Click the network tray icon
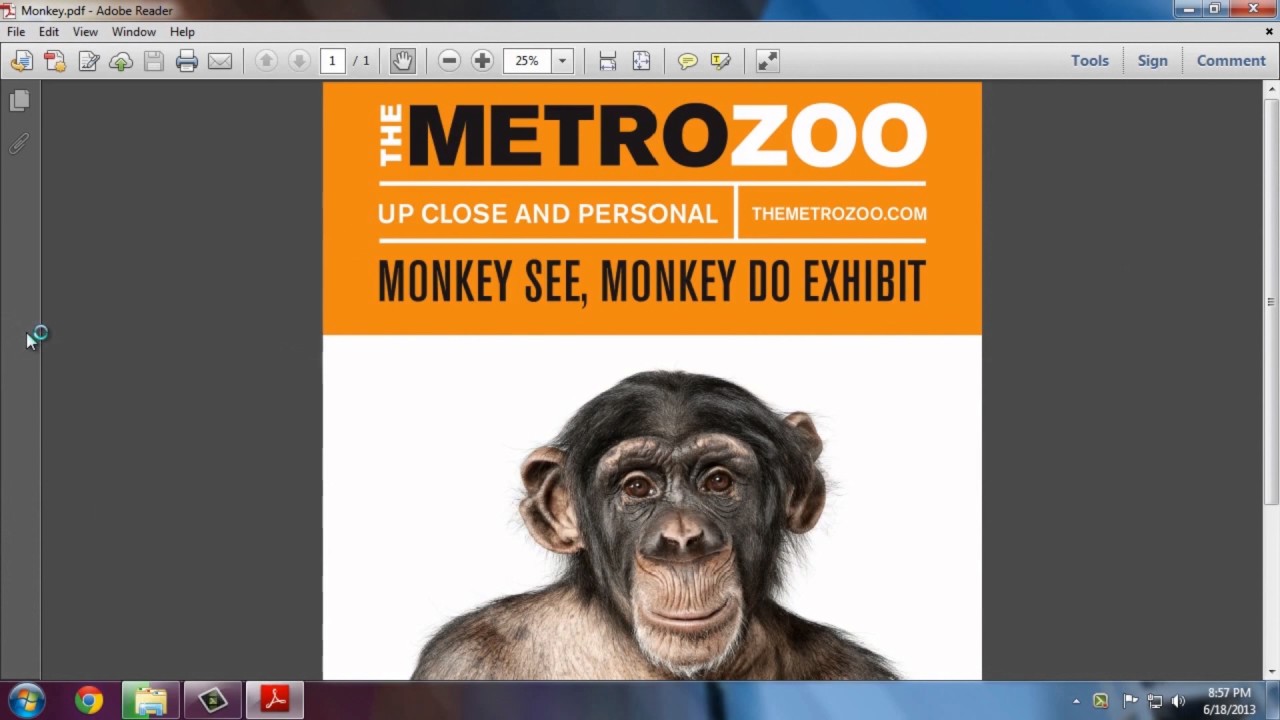Image resolution: width=1280 pixels, height=720 pixels. pos(1154,701)
